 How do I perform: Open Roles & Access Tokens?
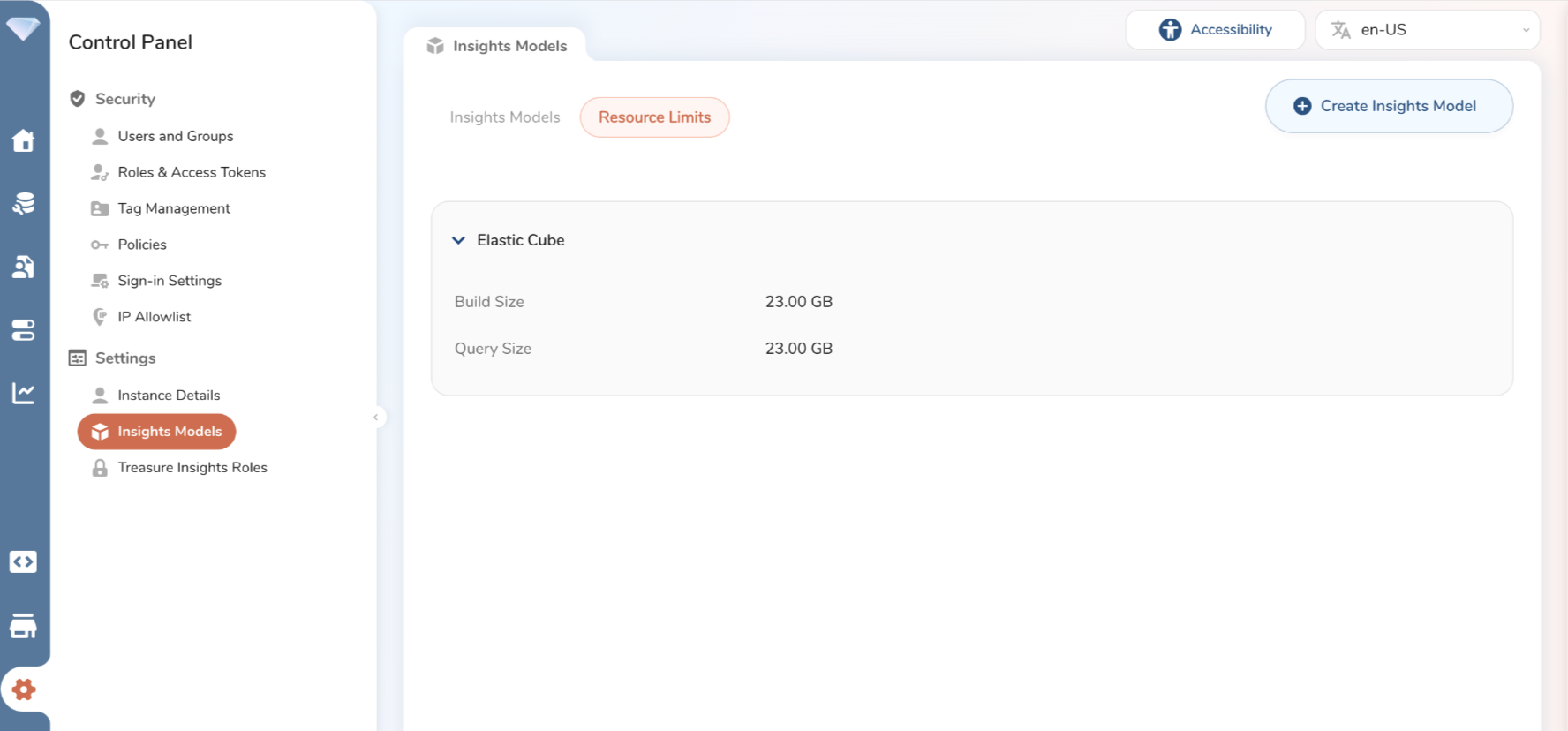coord(191,172)
